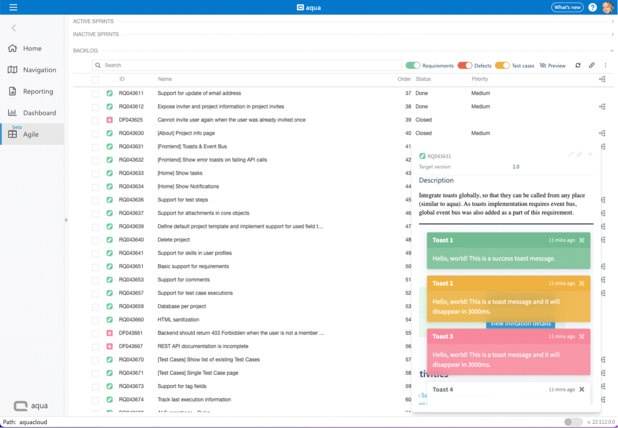Image resolution: width=618 pixels, height=428 pixels.
Task: Click the refresh backlog icon
Action: point(578,65)
